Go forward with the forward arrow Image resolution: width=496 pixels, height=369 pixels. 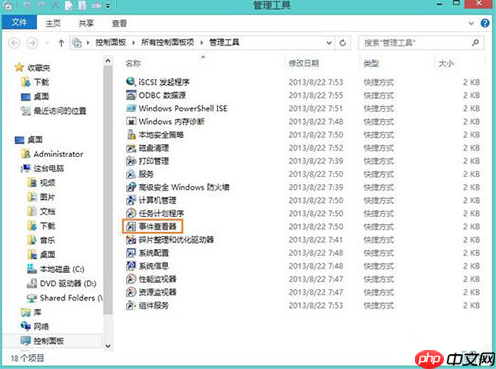pos(32,43)
